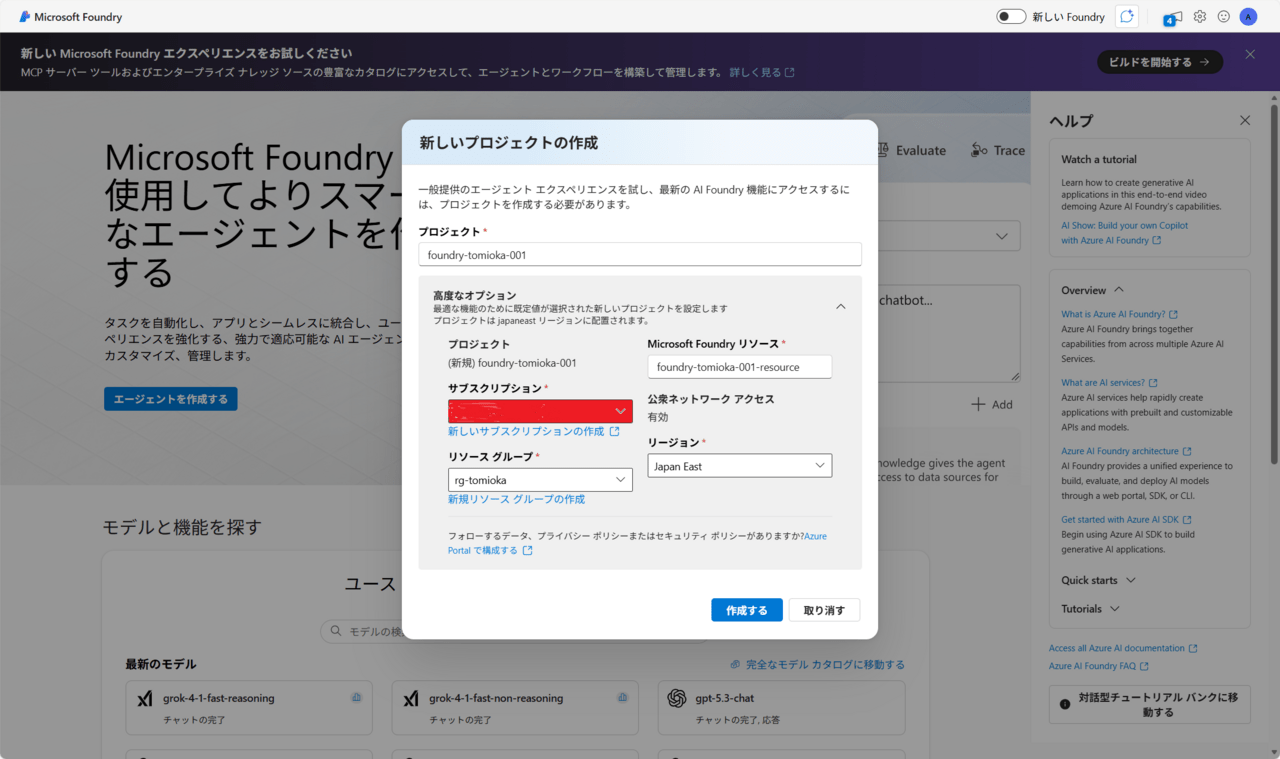Click the Microsoft Foundry リソース name field

[x=739, y=367]
